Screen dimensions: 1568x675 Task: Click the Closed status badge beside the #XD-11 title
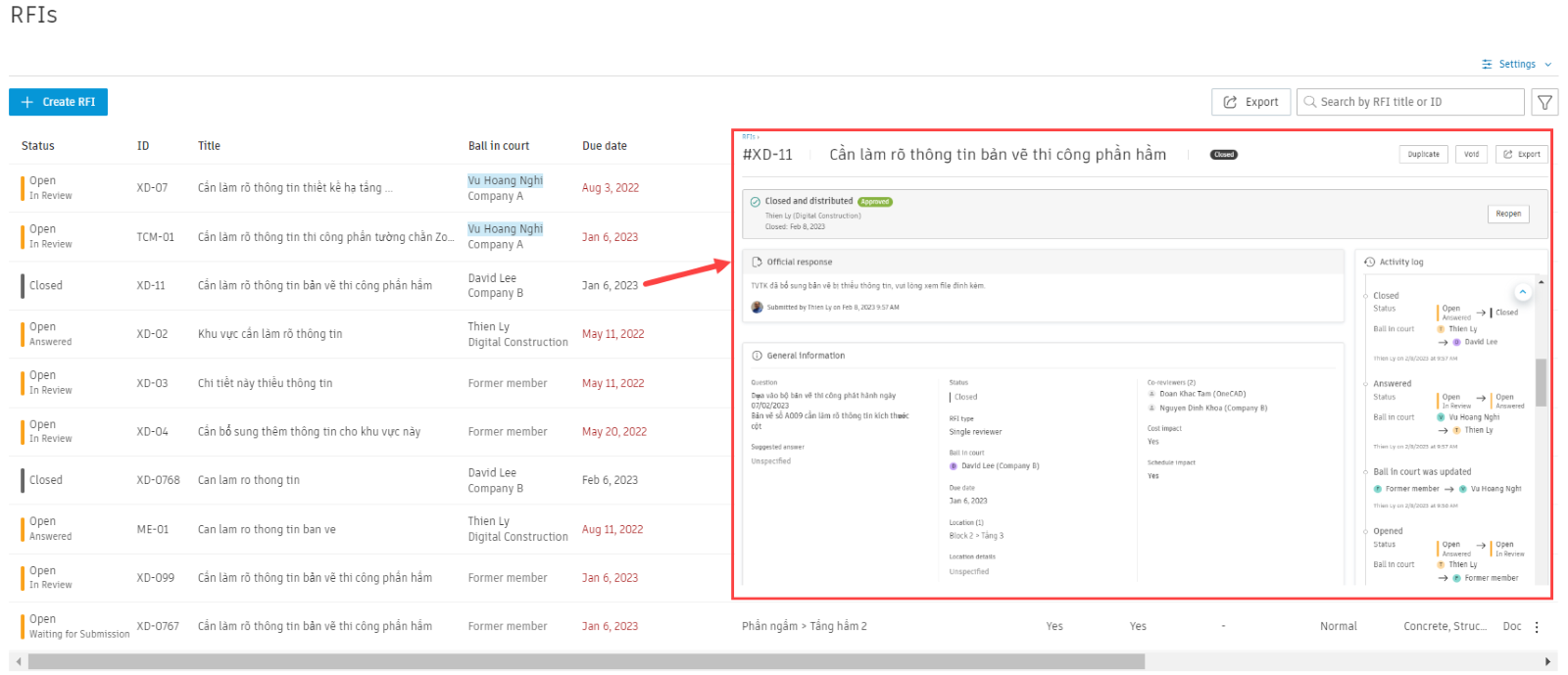click(x=1224, y=155)
